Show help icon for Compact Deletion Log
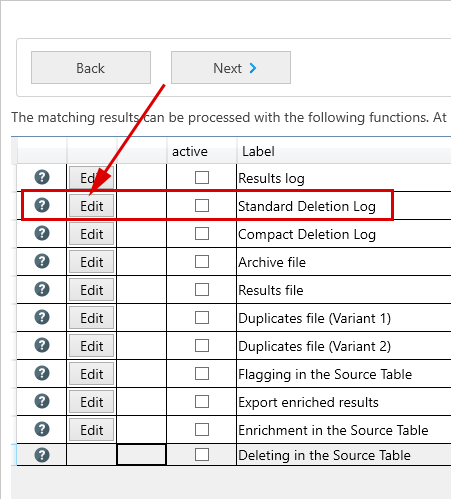Image resolution: width=451 pixels, height=499 pixels. pyautogui.click(x=42, y=233)
